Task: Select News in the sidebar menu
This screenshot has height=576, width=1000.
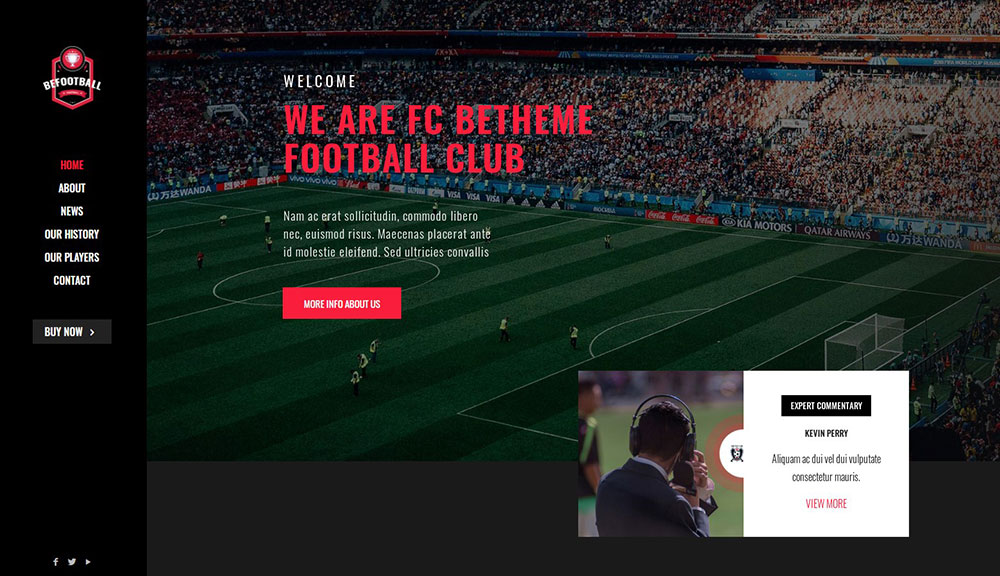Action: coord(72,211)
